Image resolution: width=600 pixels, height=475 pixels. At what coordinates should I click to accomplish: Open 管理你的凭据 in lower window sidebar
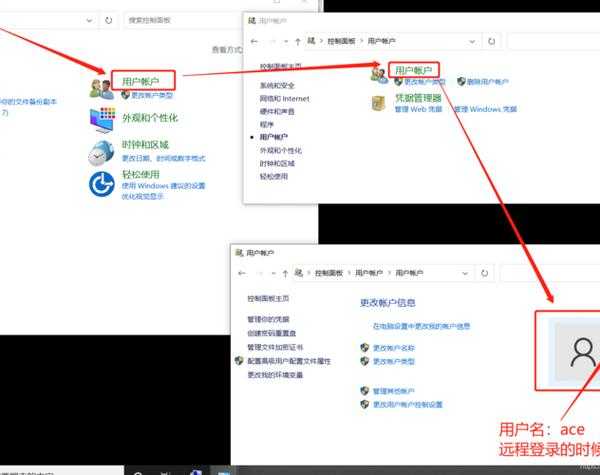click(x=268, y=319)
